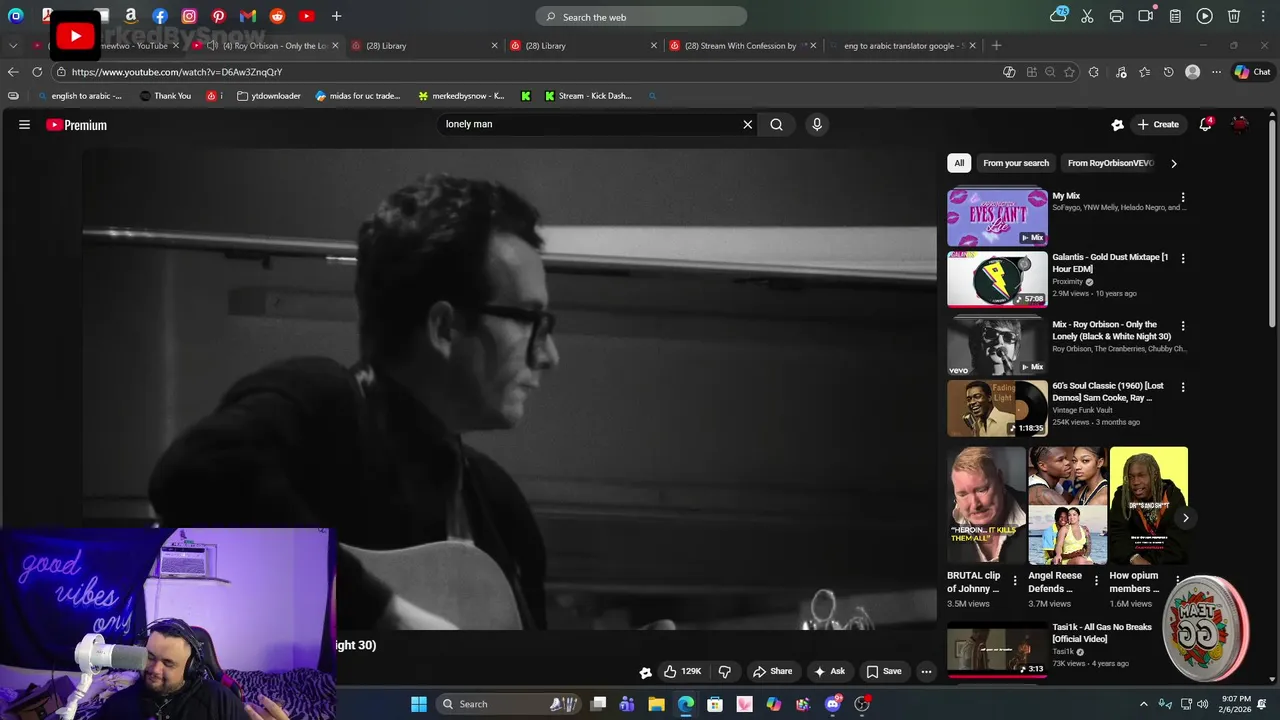Reload the current page

click(37, 72)
